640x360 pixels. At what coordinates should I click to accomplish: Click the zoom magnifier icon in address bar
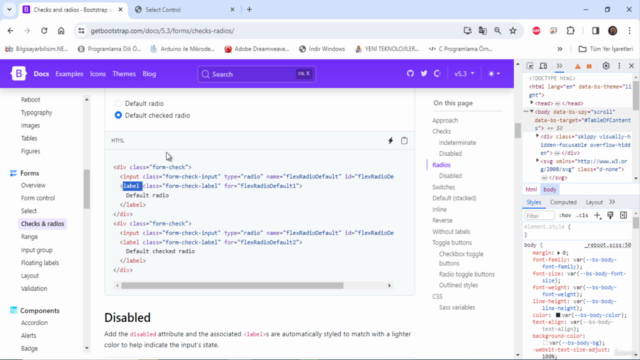[498, 31]
